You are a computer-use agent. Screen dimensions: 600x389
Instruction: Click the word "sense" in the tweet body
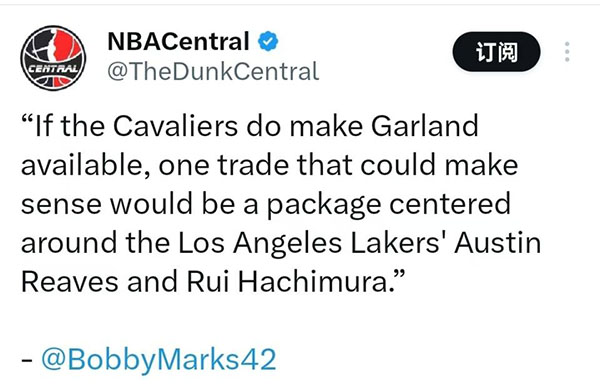tap(61, 205)
